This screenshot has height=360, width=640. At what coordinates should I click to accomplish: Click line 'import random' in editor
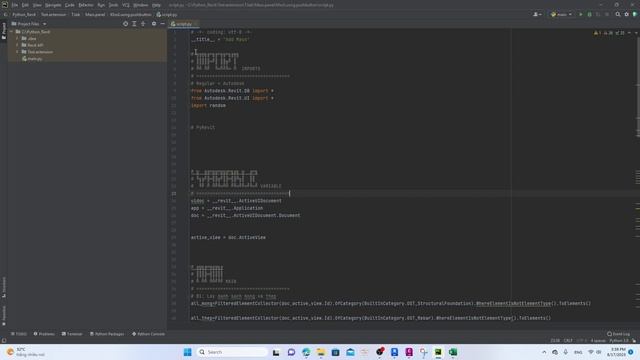tap(208, 106)
